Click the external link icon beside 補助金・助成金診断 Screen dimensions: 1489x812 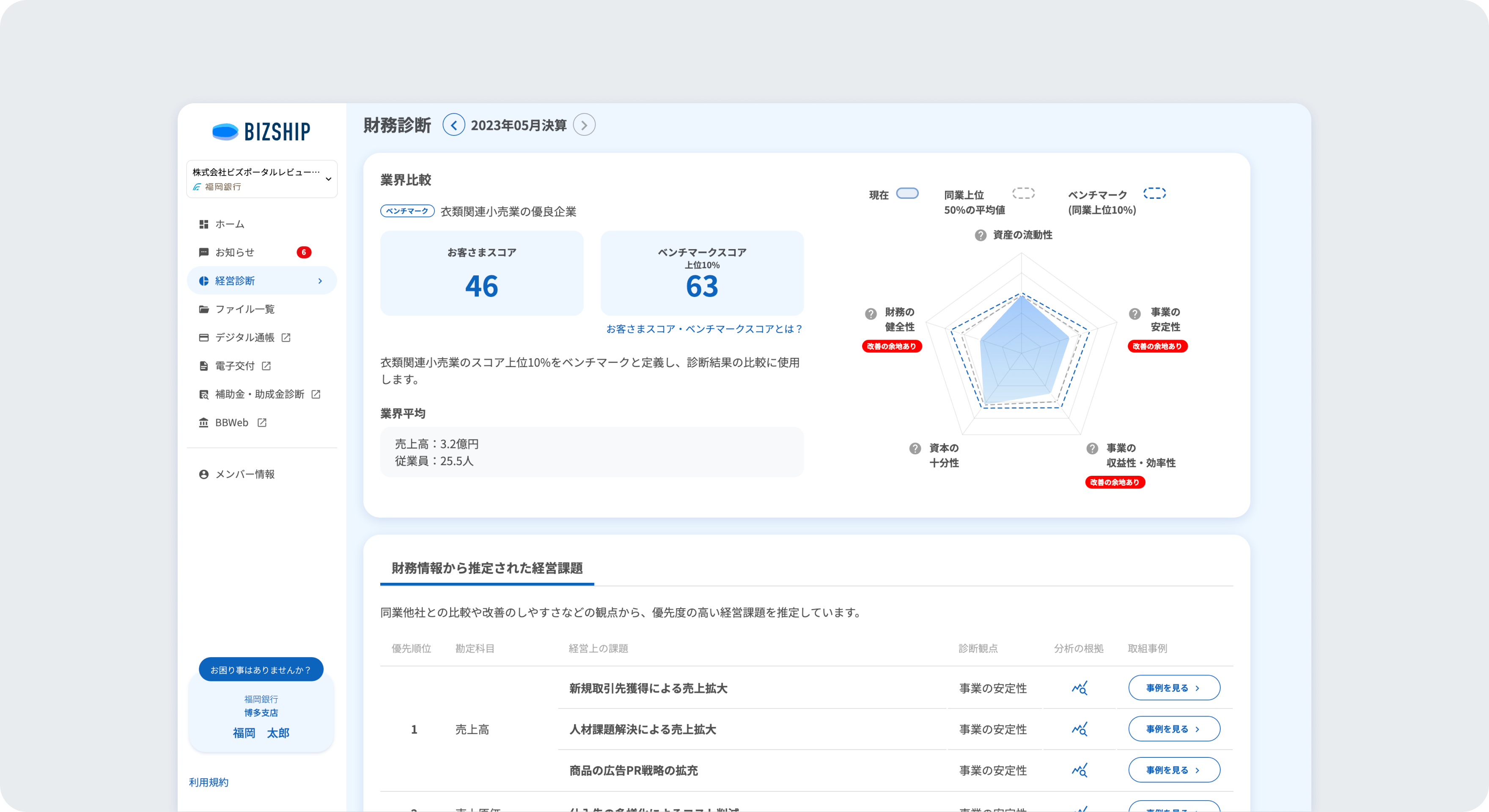coord(316,394)
